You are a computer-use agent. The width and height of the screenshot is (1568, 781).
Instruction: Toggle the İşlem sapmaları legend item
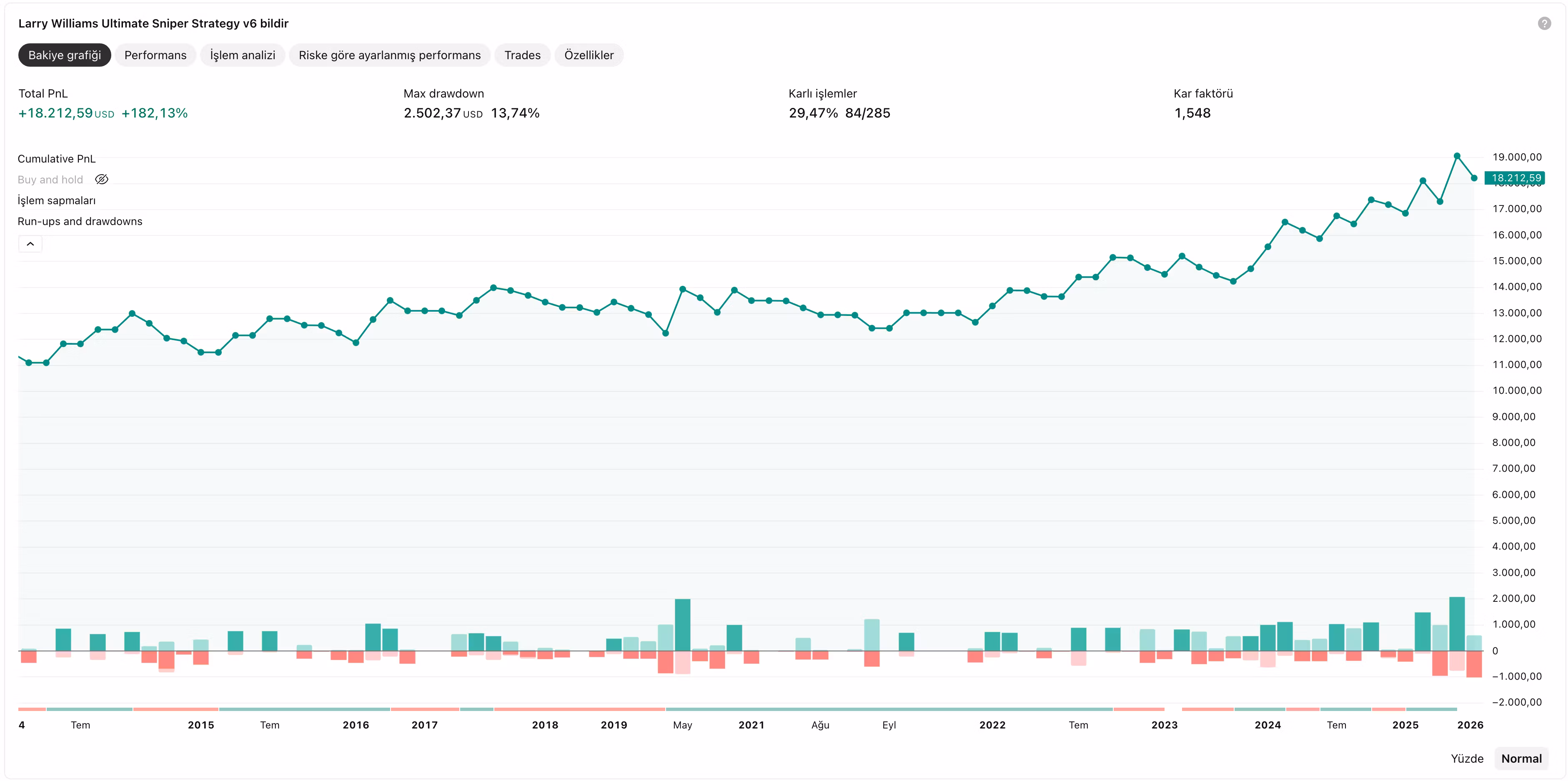tap(57, 200)
